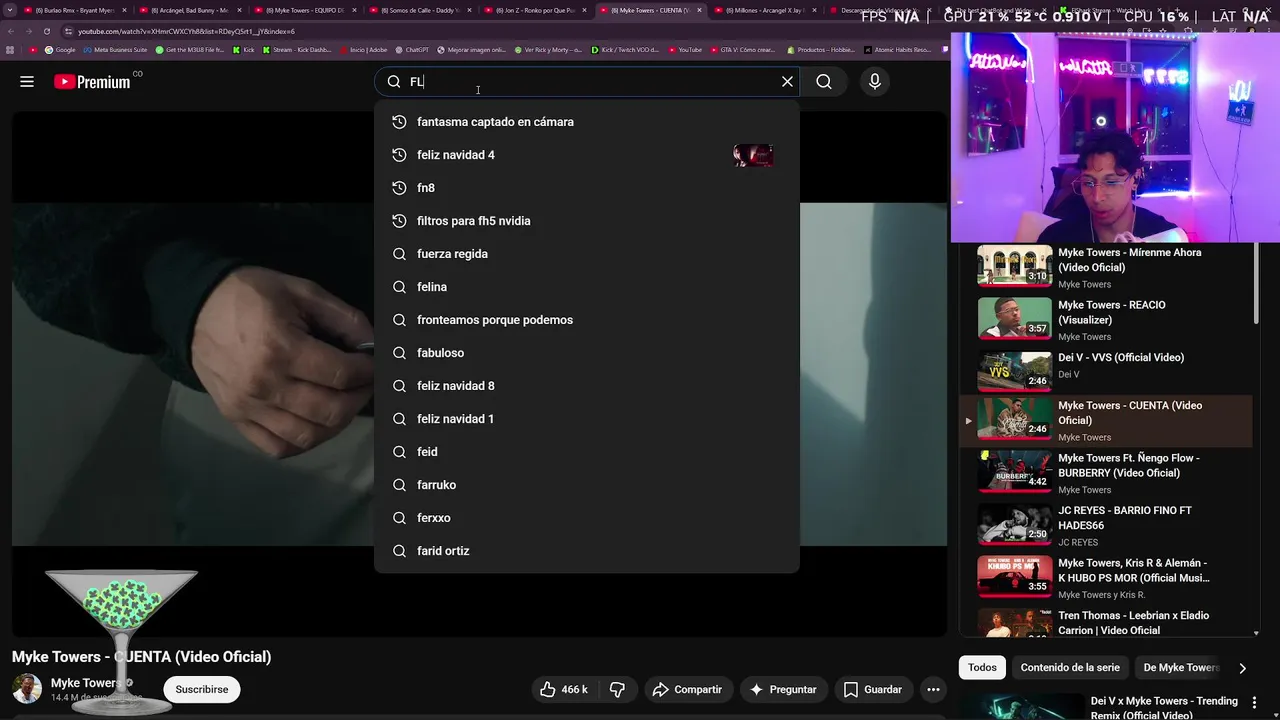Open the ChatGPT bookmark

coord(412,49)
